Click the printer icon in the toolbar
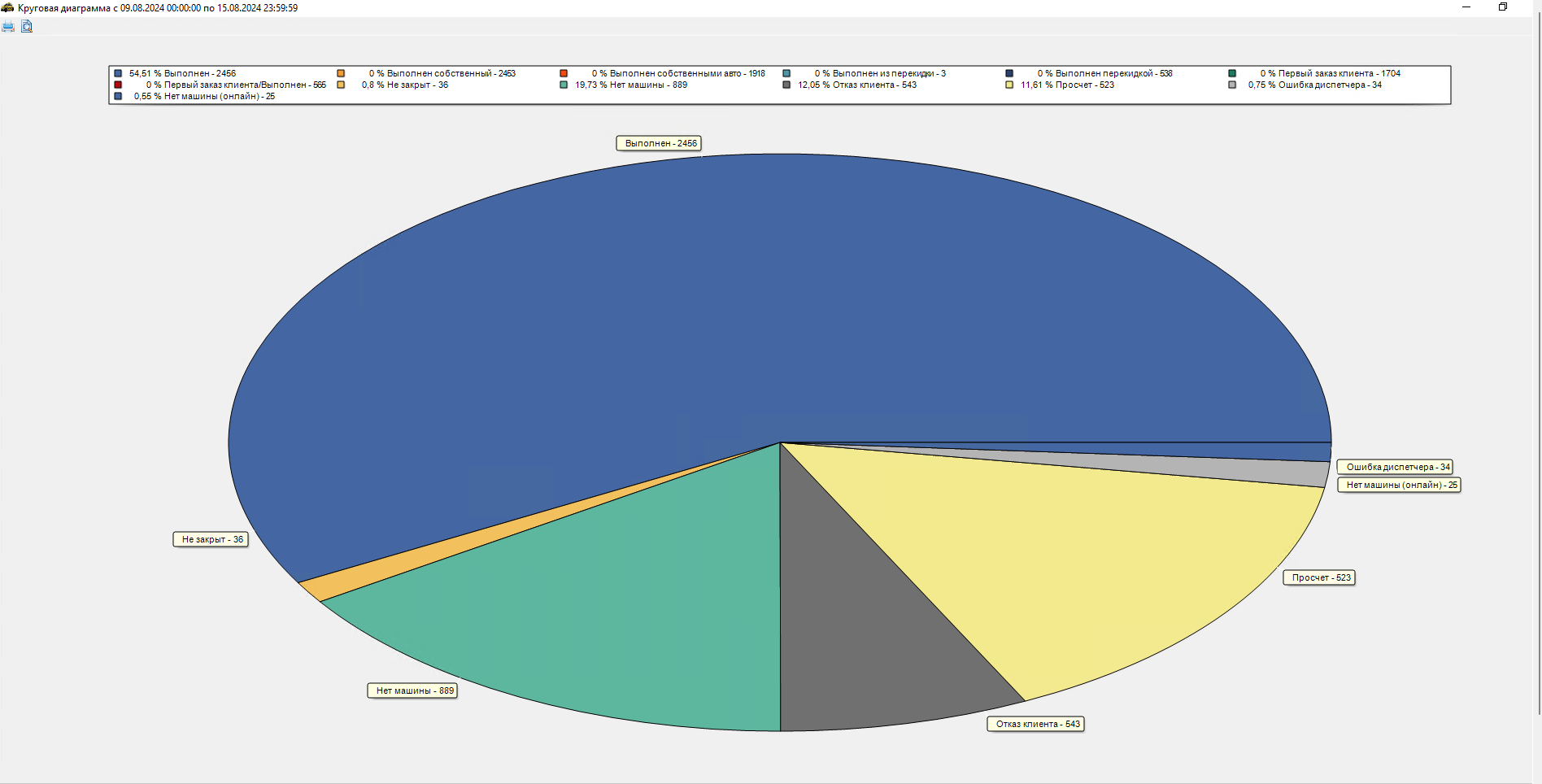The height and width of the screenshot is (784, 1542). [8, 27]
